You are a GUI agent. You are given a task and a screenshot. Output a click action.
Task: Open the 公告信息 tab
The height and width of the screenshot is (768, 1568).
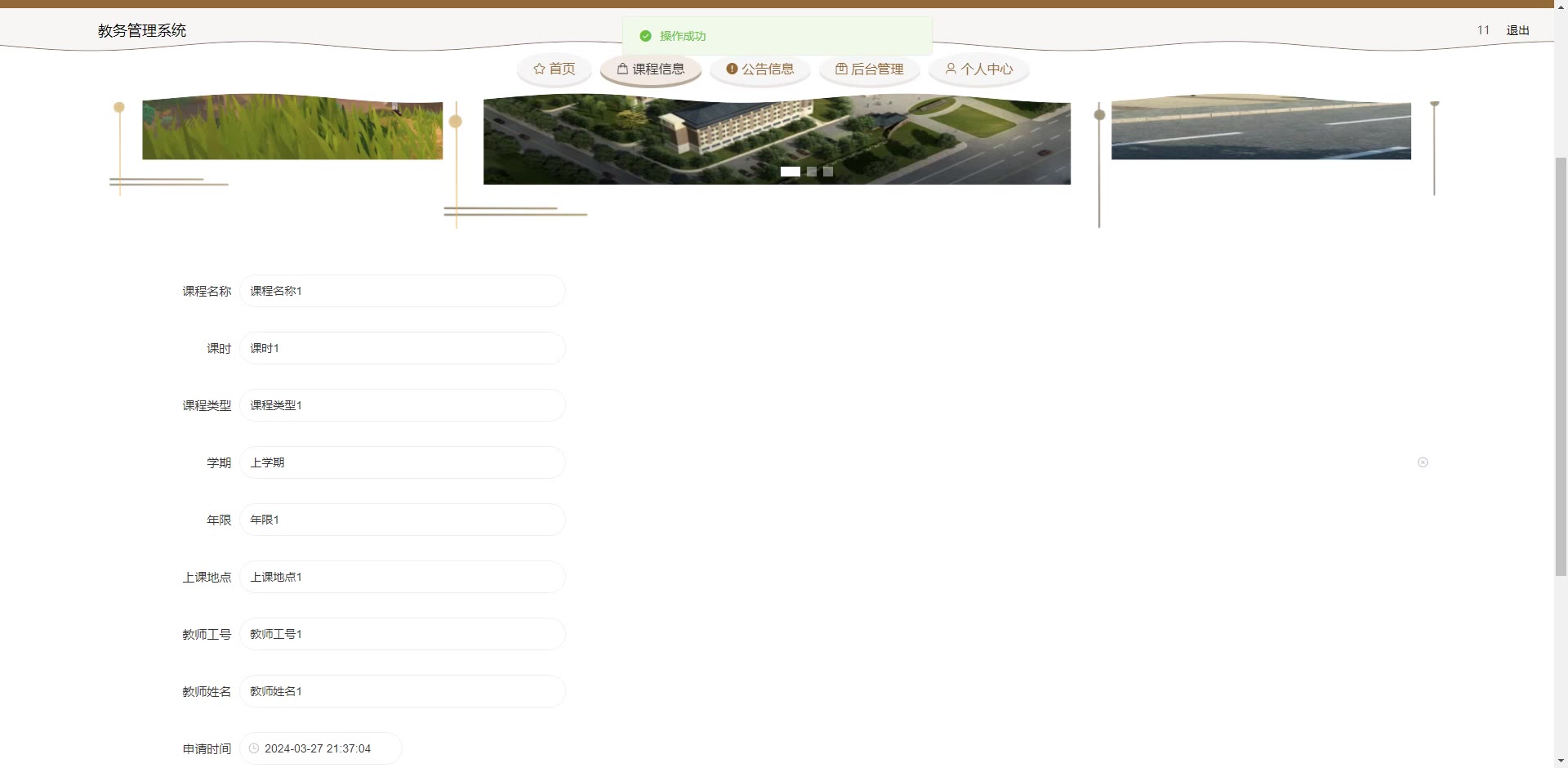(759, 69)
